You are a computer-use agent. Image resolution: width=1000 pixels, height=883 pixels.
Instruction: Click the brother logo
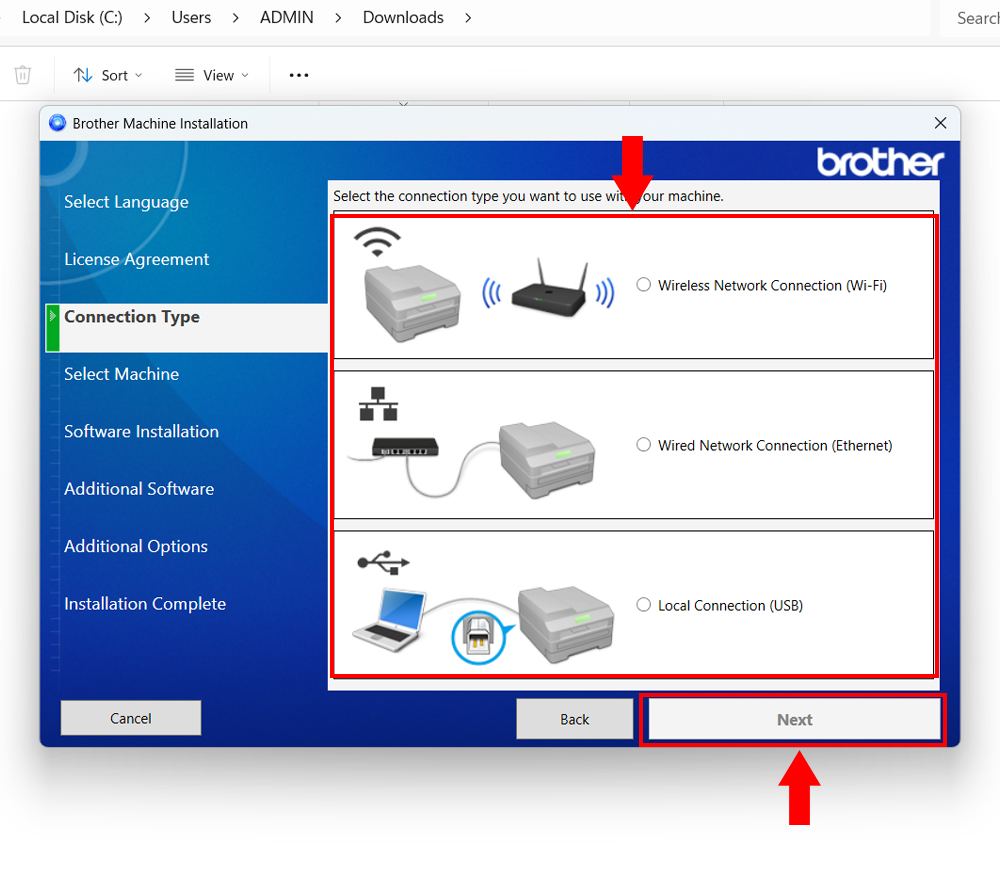point(880,162)
